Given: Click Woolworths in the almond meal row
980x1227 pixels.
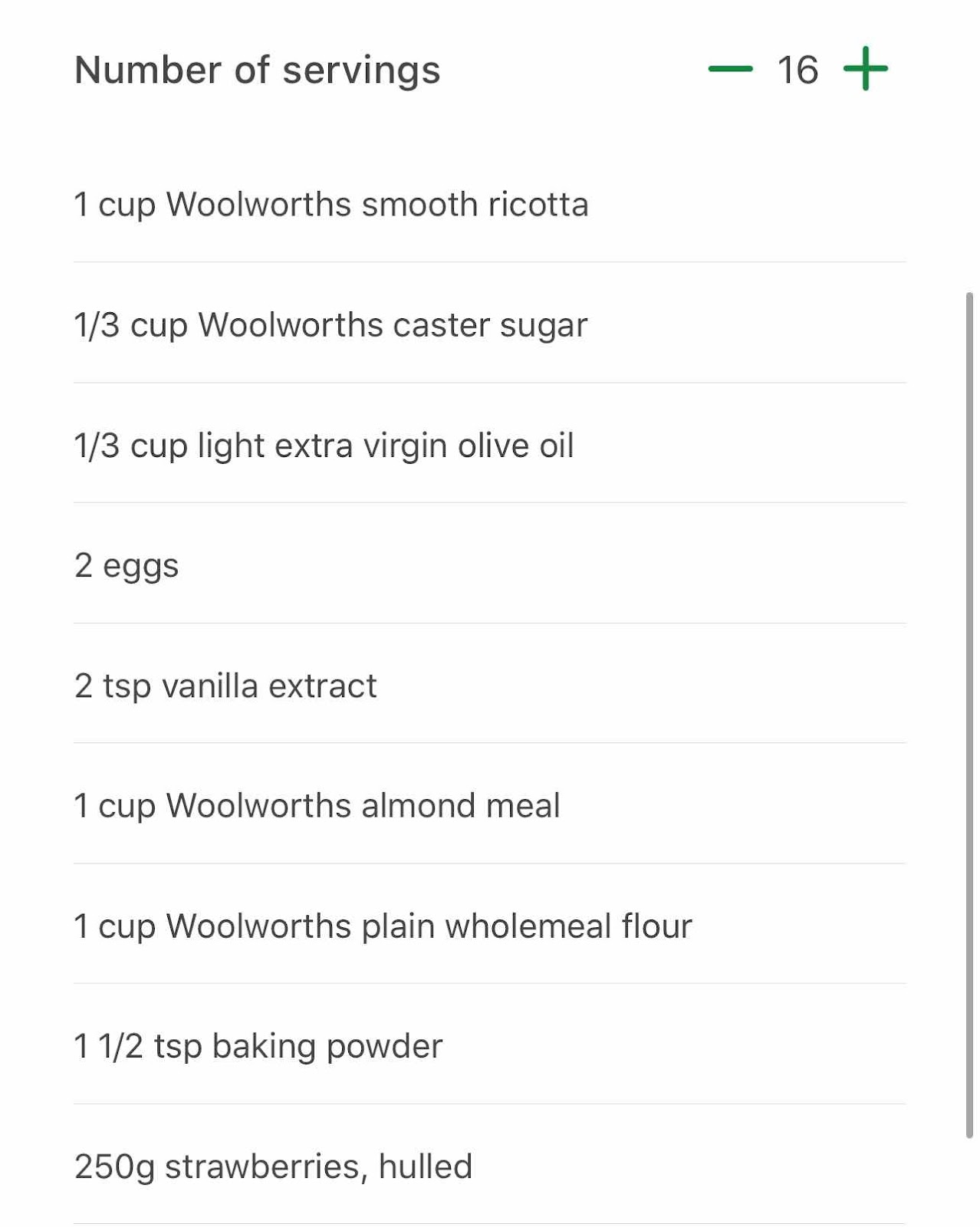Looking at the screenshot, I should [258, 805].
